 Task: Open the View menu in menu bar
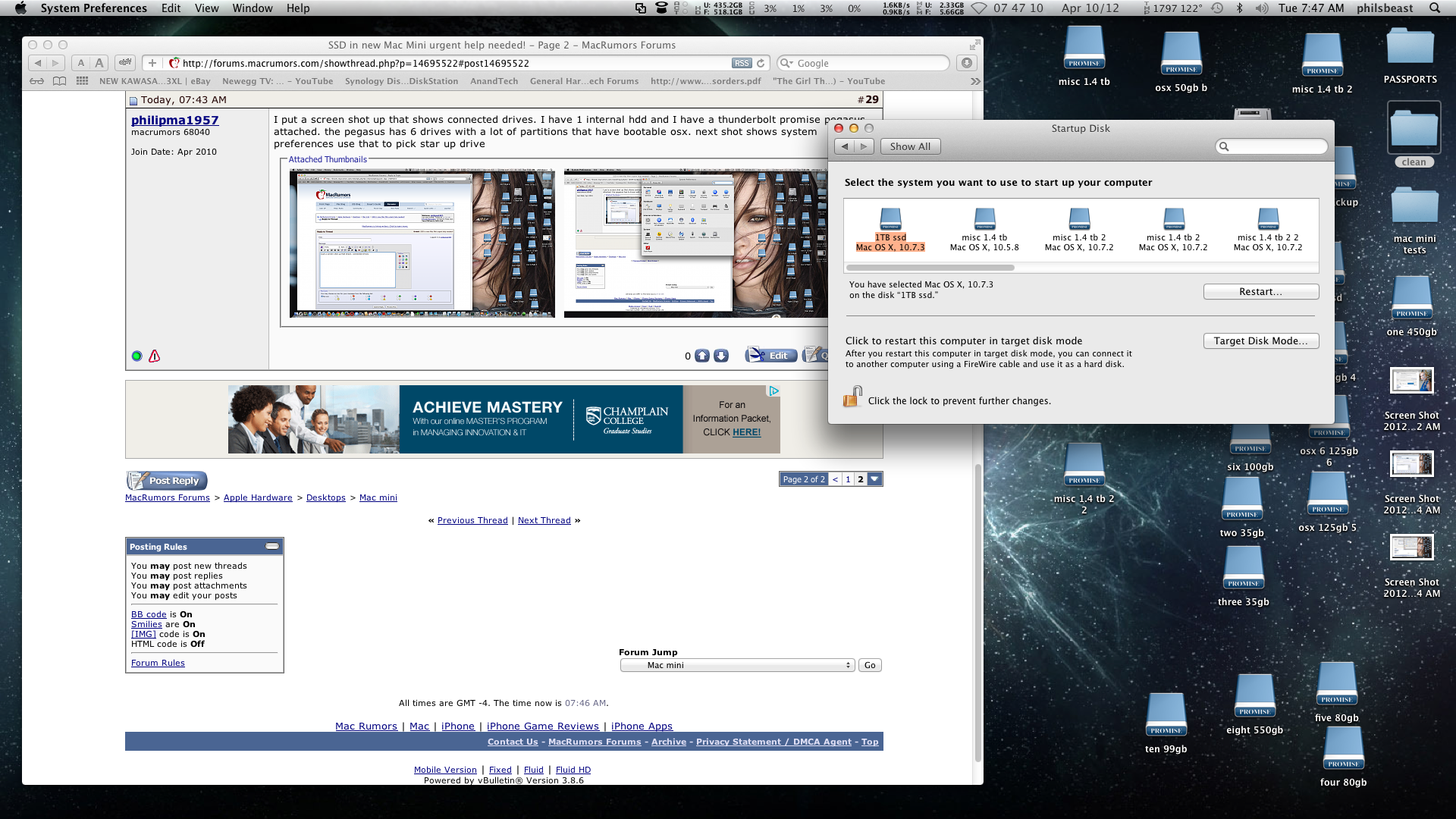206,8
